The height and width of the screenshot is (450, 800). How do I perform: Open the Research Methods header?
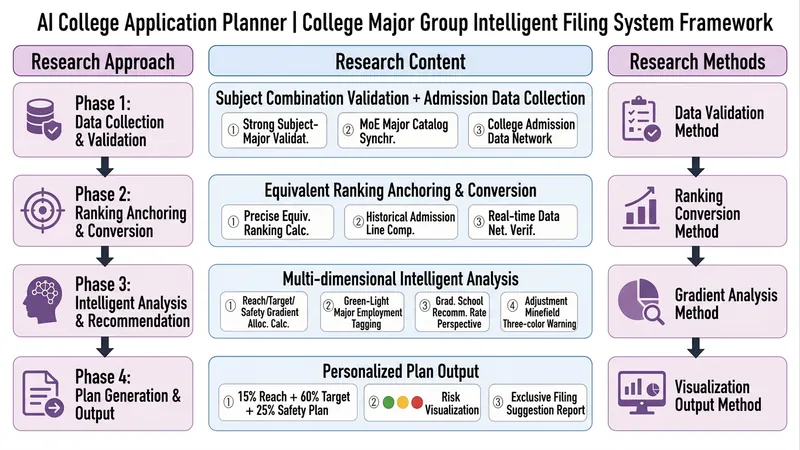pyautogui.click(x=697, y=61)
